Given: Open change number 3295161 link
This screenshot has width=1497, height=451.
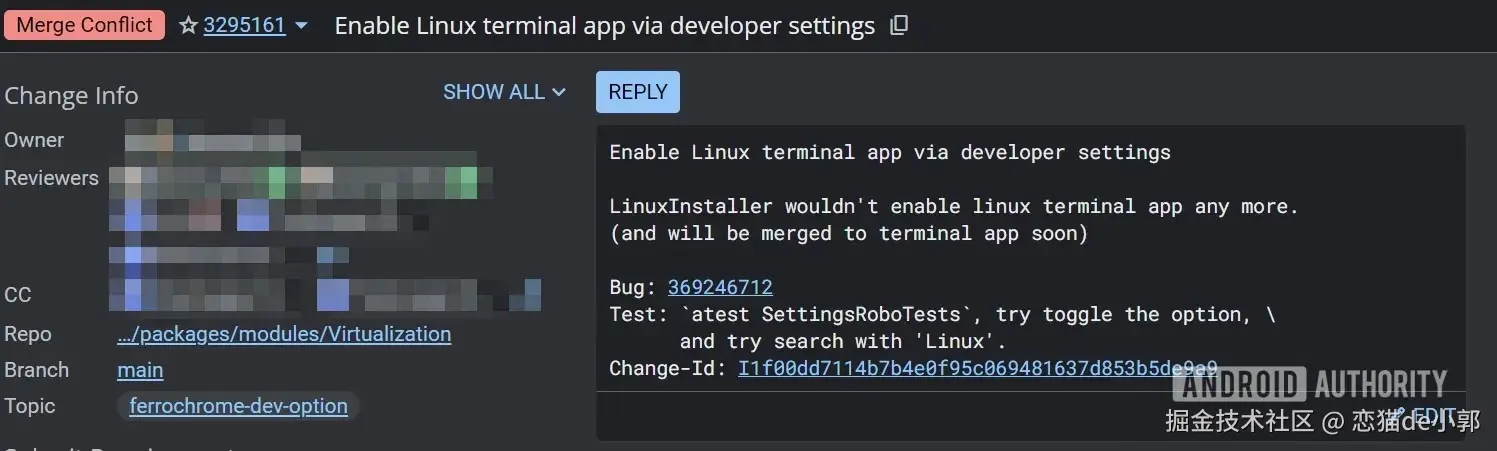Looking at the screenshot, I should (x=244, y=26).
